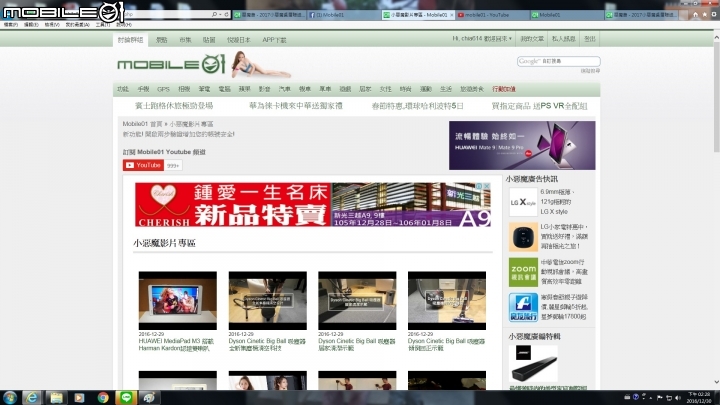720x405 pixels.
Task: Open IE favorites star icon
Action: [704, 15]
